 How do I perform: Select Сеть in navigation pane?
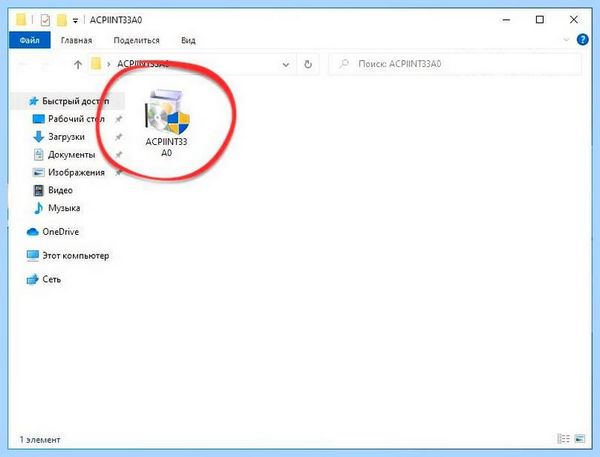click(x=44, y=279)
